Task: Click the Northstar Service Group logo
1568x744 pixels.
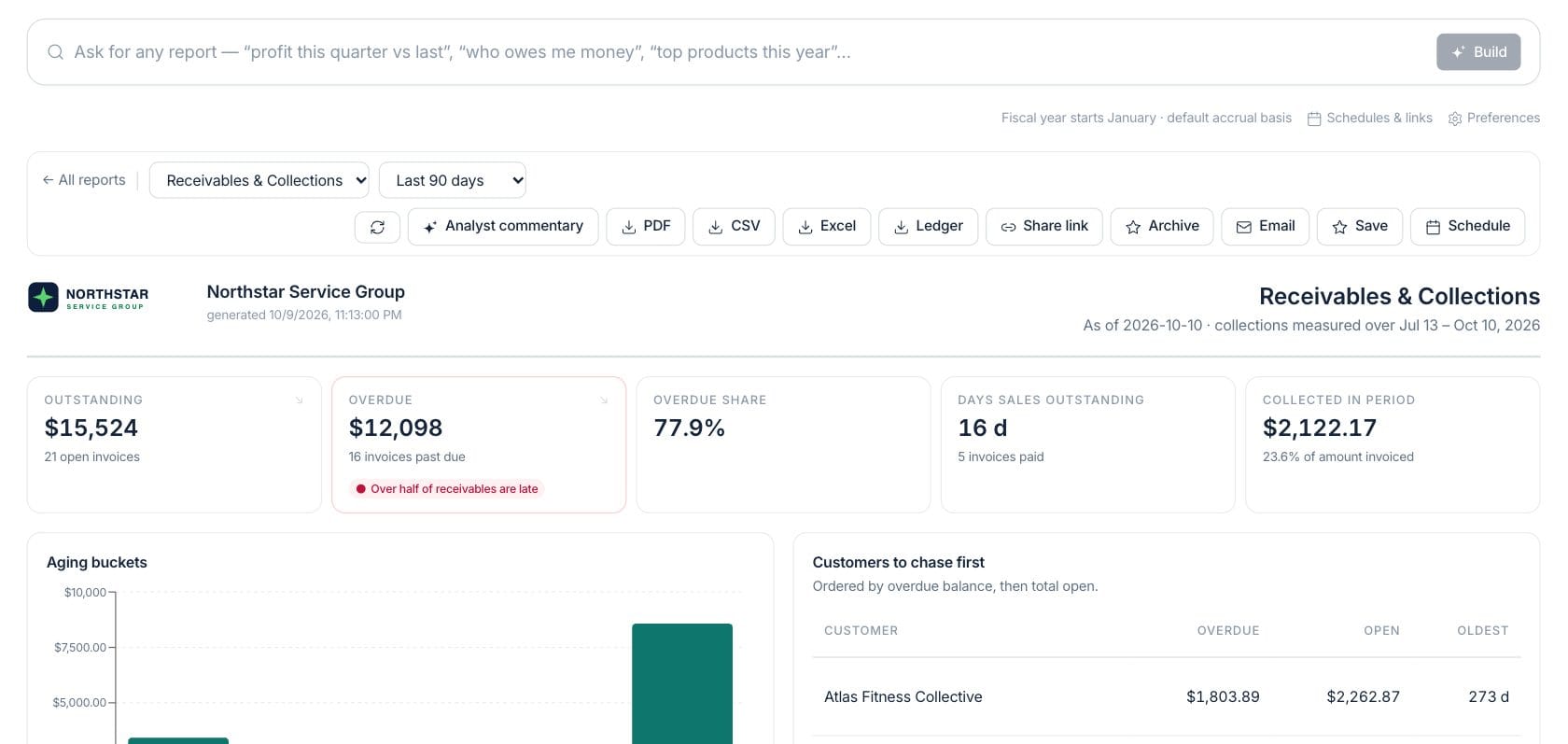Action: pos(89,298)
